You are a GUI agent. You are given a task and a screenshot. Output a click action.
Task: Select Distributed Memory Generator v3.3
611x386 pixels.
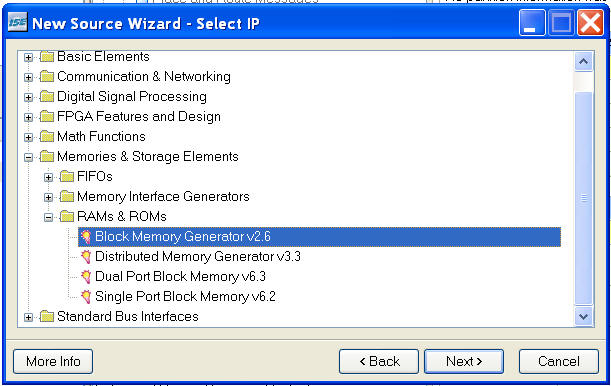tap(198, 256)
